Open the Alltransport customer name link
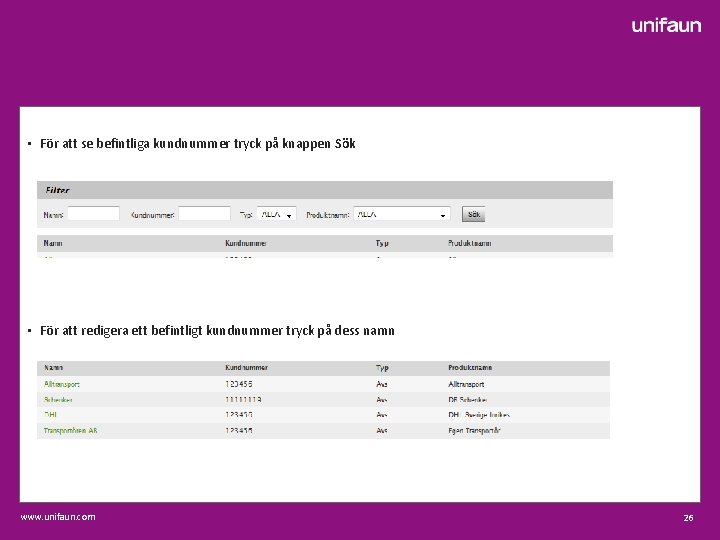The width and height of the screenshot is (720, 540). [62, 384]
